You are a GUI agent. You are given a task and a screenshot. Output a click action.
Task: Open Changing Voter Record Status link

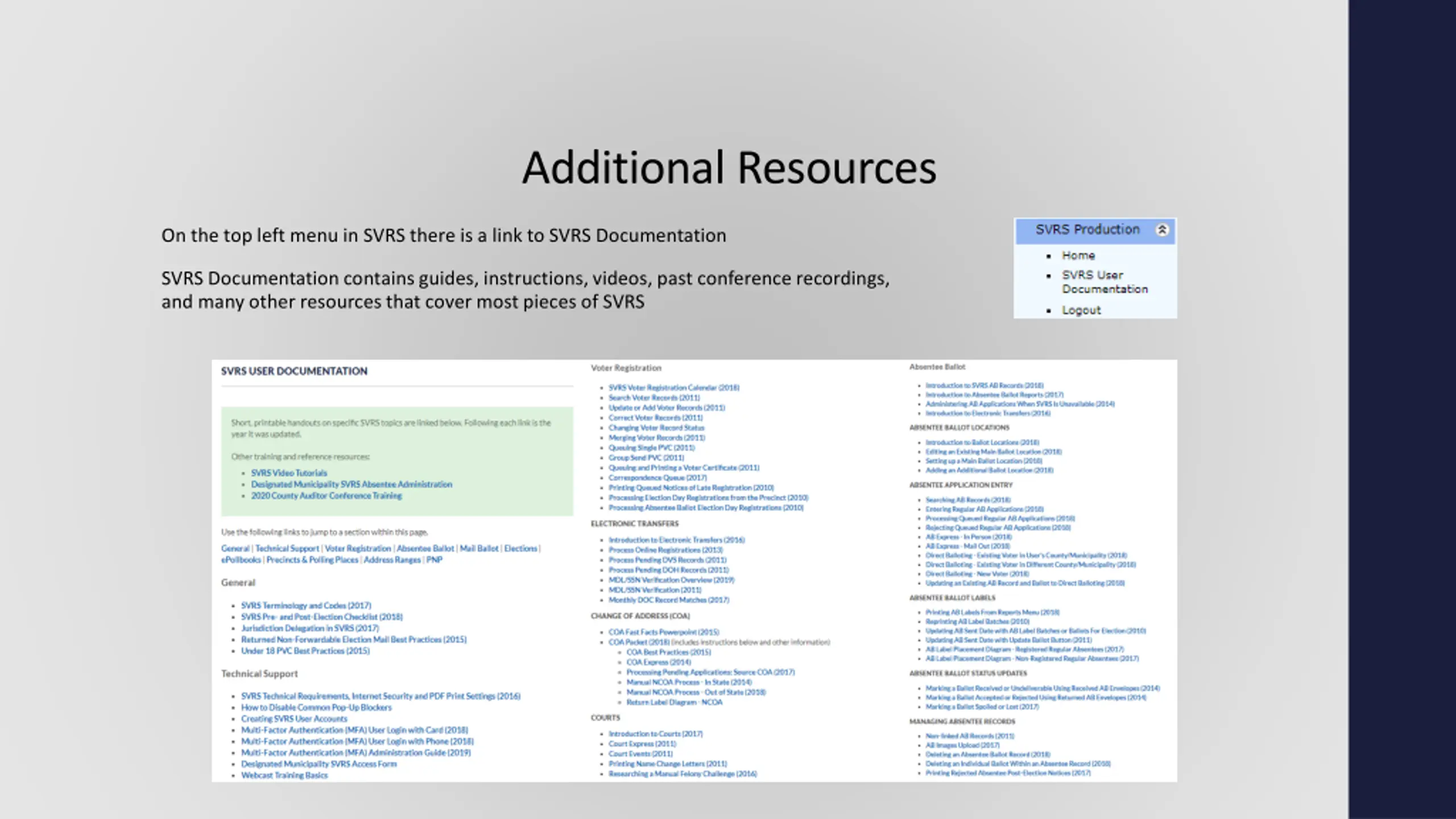click(x=656, y=428)
